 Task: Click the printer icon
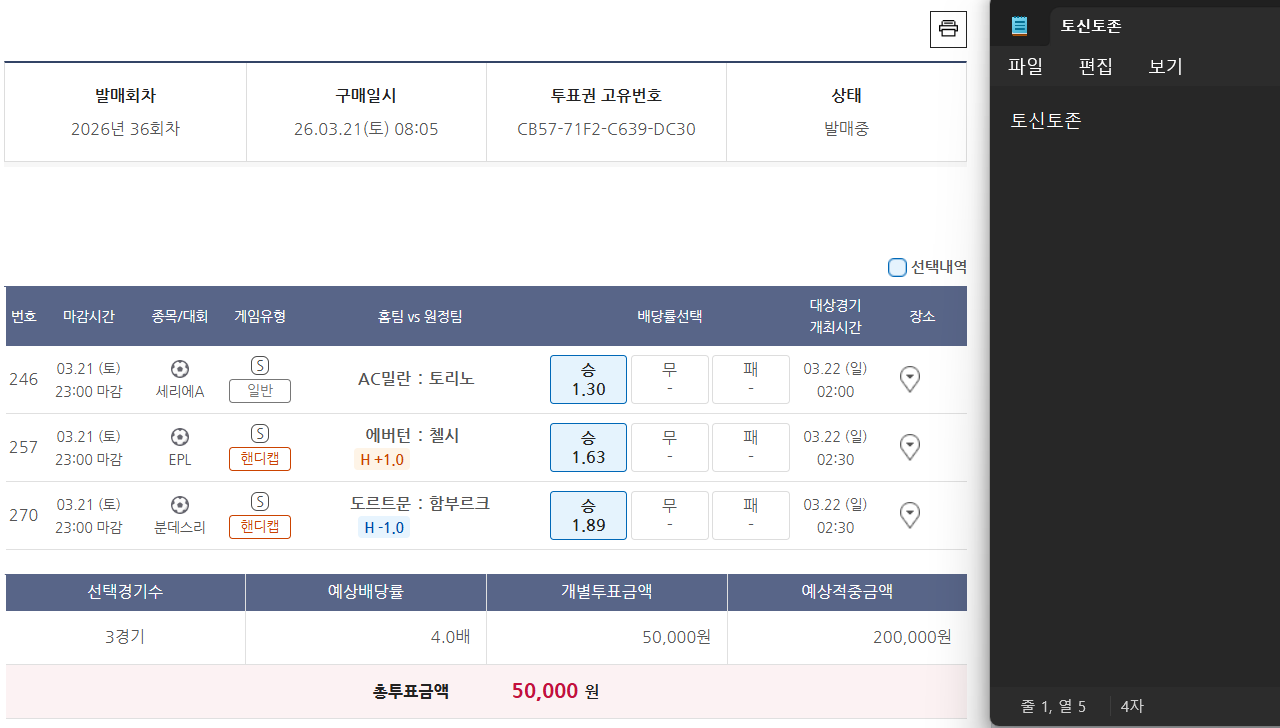(948, 28)
